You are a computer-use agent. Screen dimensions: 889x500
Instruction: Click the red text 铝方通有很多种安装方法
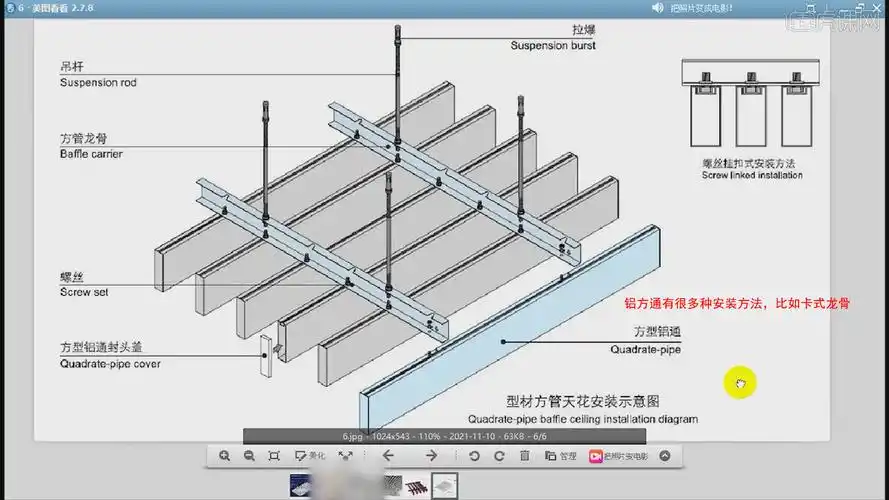(x=693, y=304)
